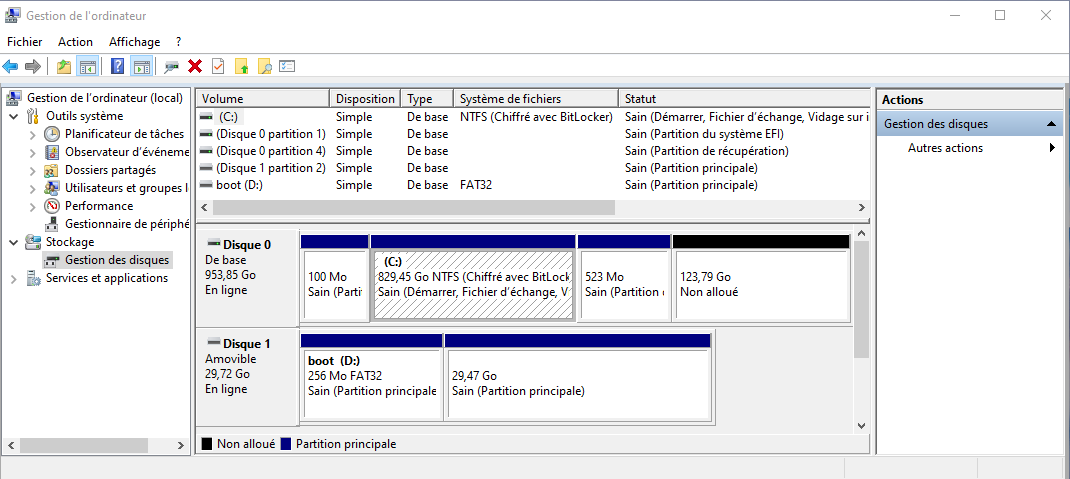Viewport: 1070px width, 479px height.
Task: Click the disk view vertical scrollbar down arrow
Action: click(861, 424)
